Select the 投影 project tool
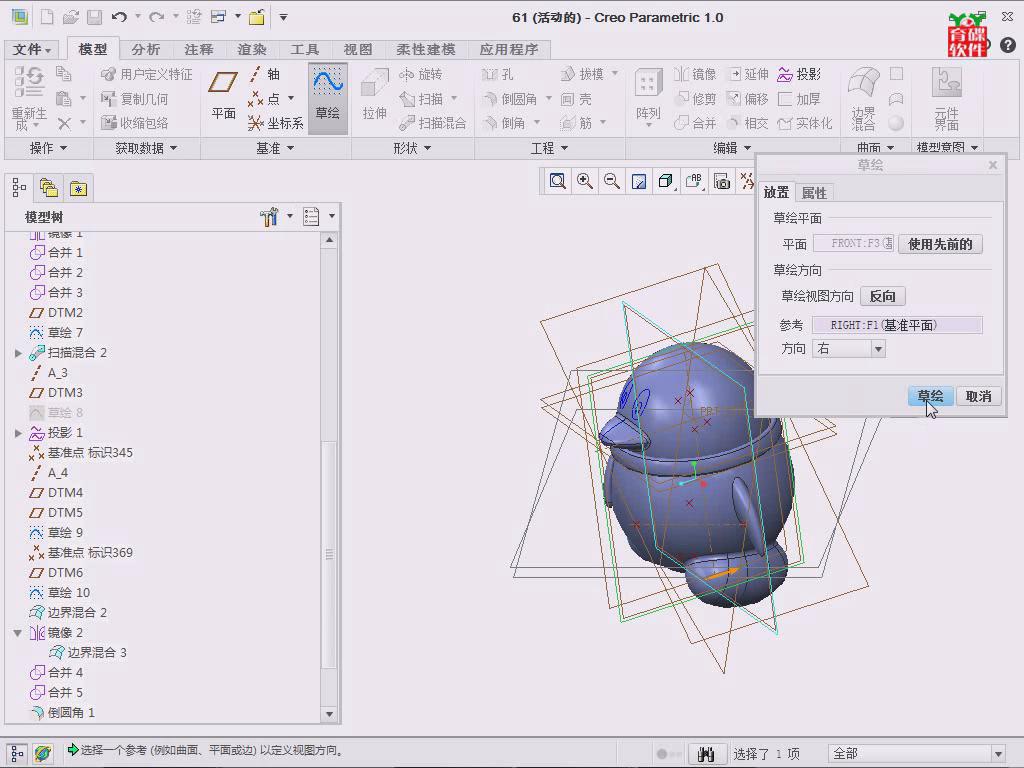 [799, 74]
